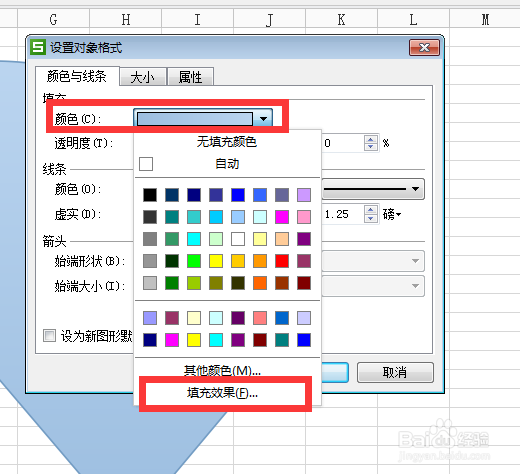520x474 pixels.
Task: Select column K header in spreadsheet
Action: 341,19
